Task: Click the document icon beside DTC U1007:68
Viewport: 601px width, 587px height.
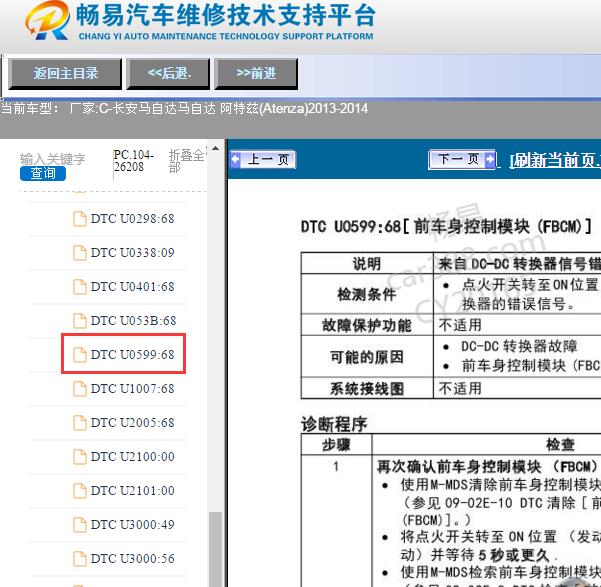Action: click(x=80, y=389)
